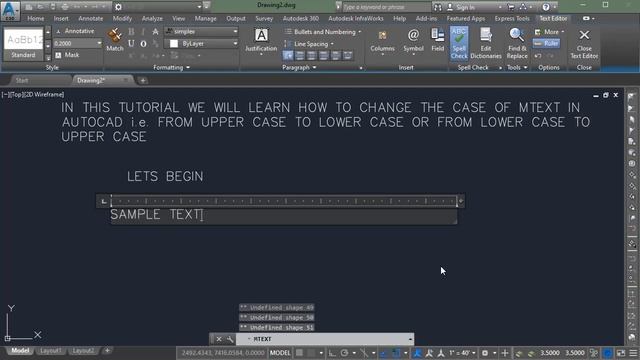
Task: Toggle Bold formatting
Action: (131, 31)
